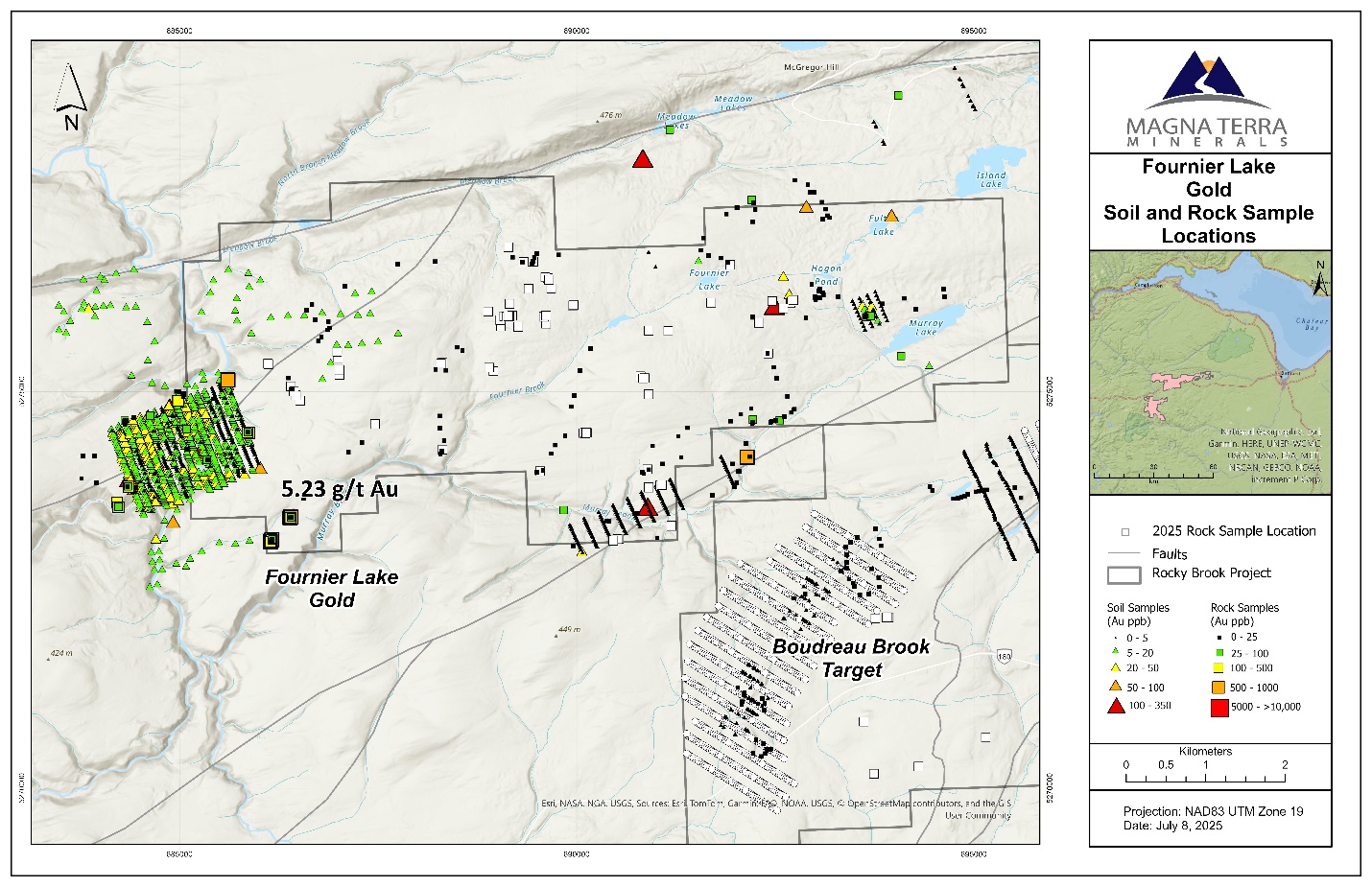Click the green 25 - 100 rock sample swatch
Image resolution: width=1372 pixels, height=887 pixels.
coord(1218,653)
